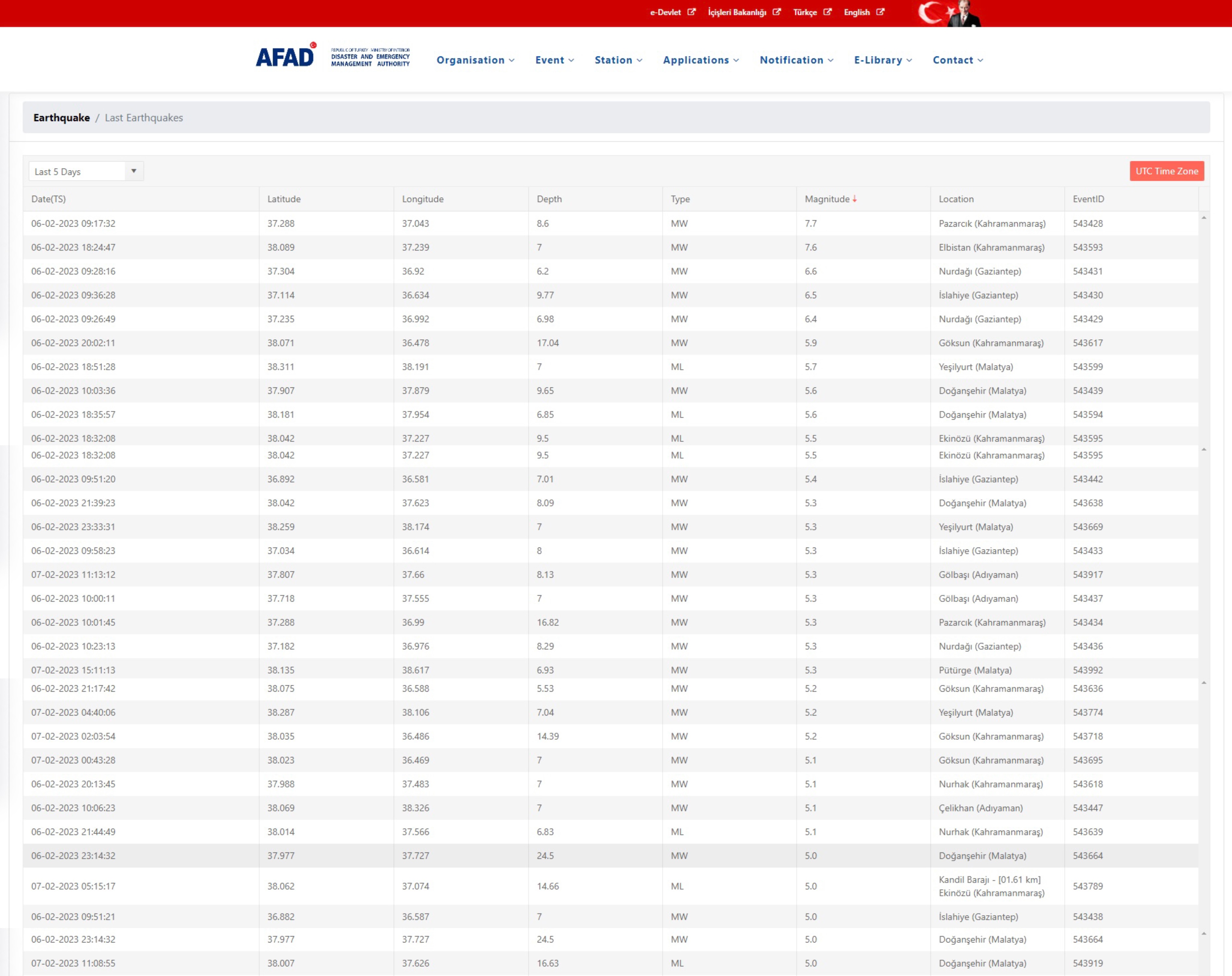Expand the Applications menu
This screenshot has width=1232, height=976.
coord(701,60)
